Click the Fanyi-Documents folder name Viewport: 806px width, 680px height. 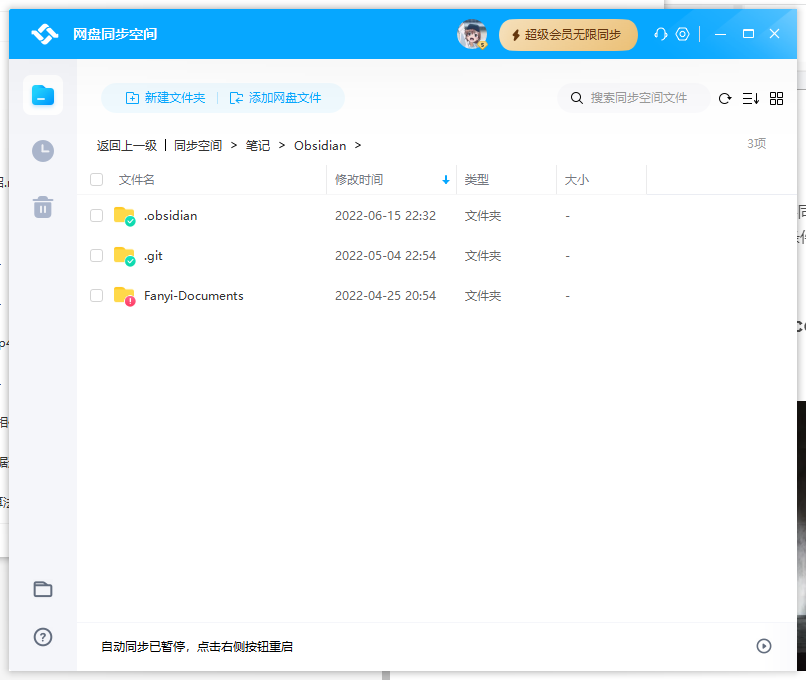tap(193, 296)
